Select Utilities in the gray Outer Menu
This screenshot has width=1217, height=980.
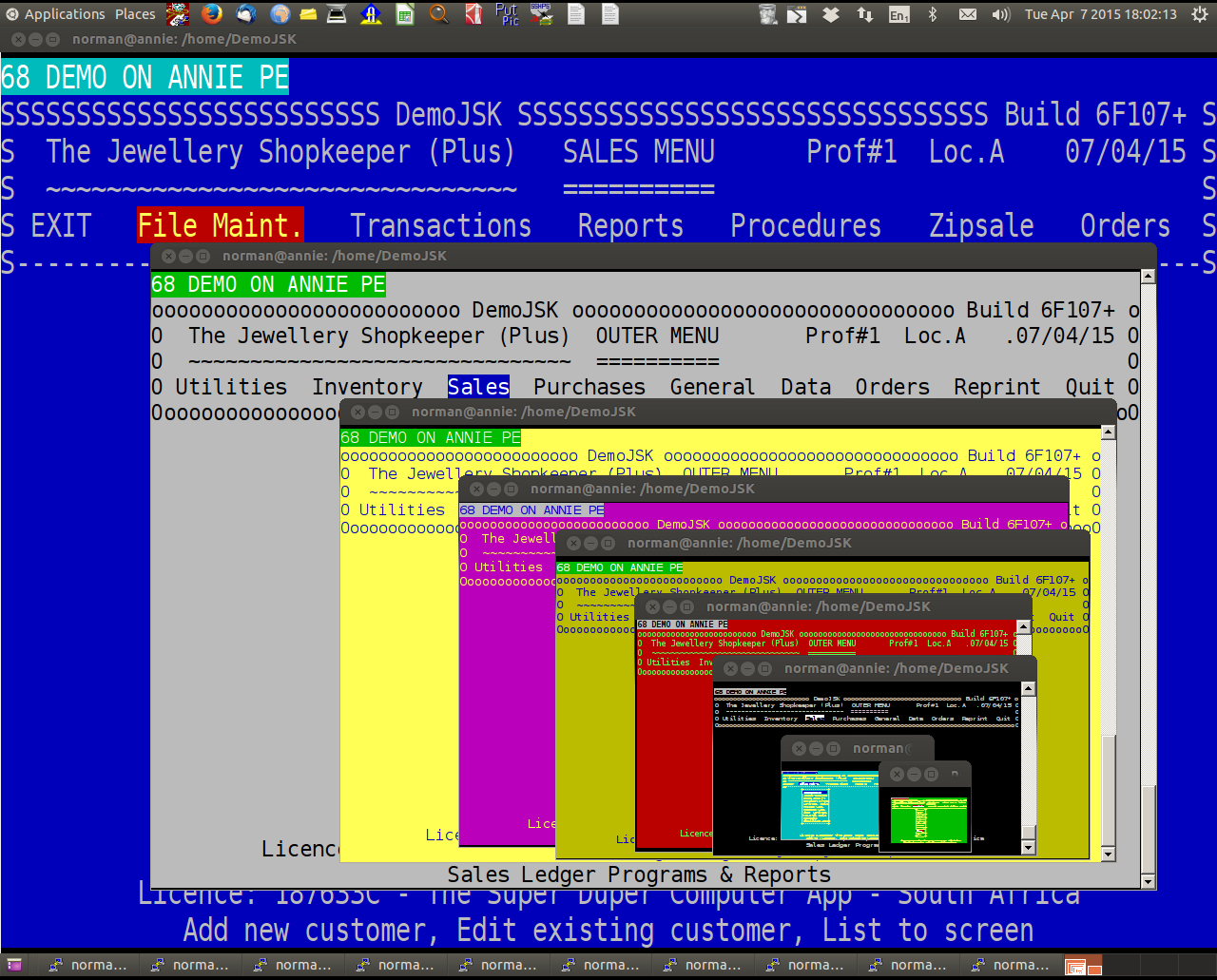coord(231,387)
